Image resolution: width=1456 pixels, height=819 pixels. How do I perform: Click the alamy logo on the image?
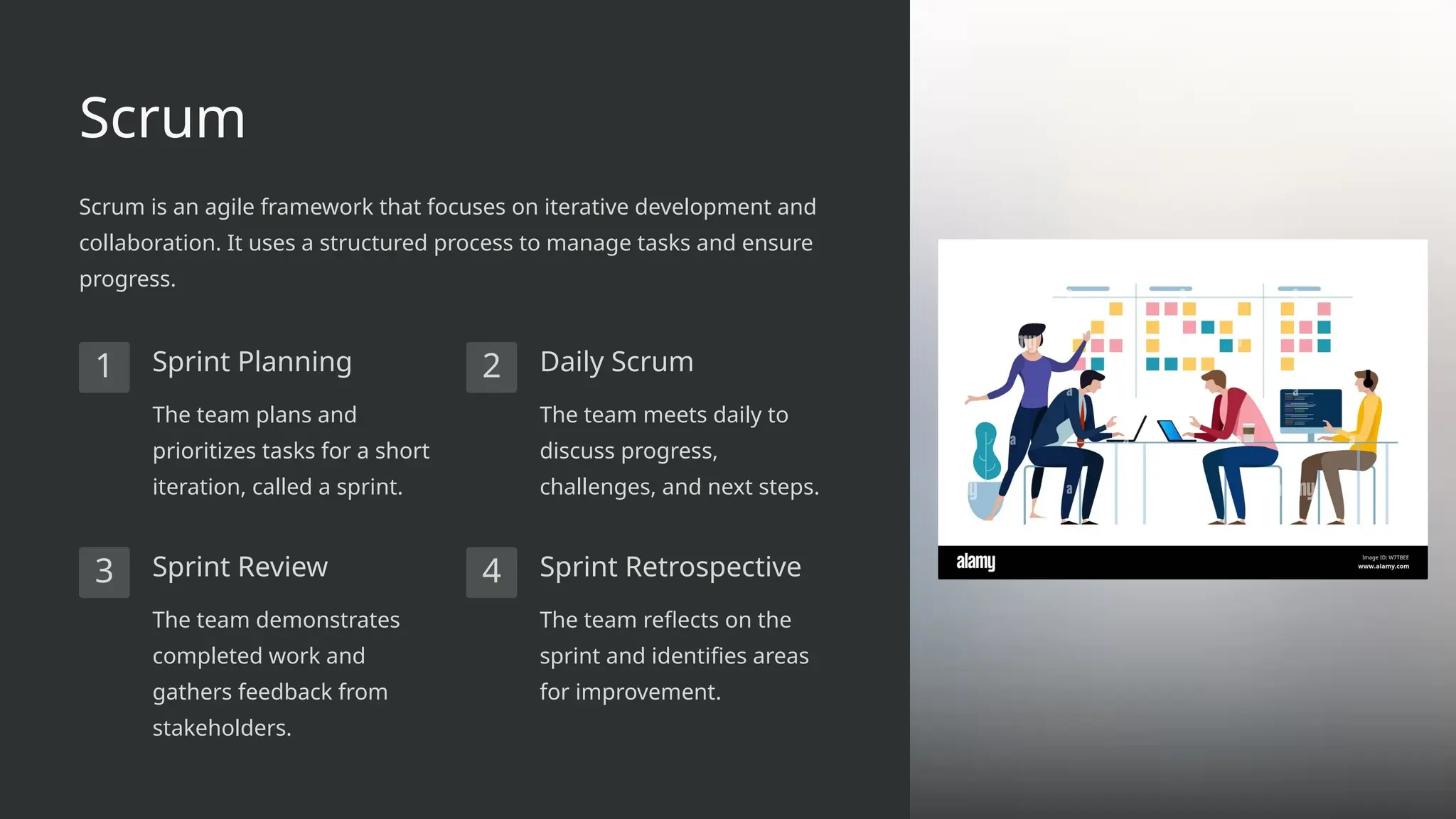[x=975, y=562]
